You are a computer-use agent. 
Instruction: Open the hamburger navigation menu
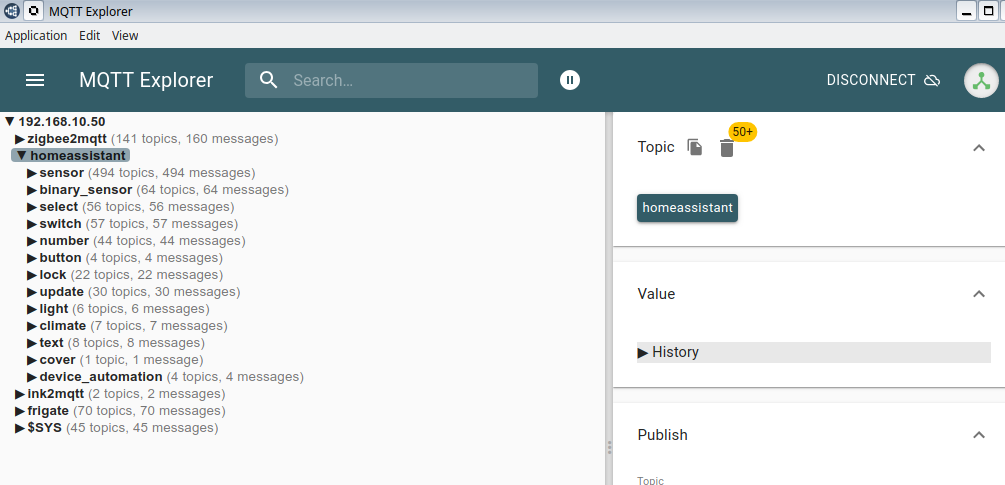tap(35, 81)
